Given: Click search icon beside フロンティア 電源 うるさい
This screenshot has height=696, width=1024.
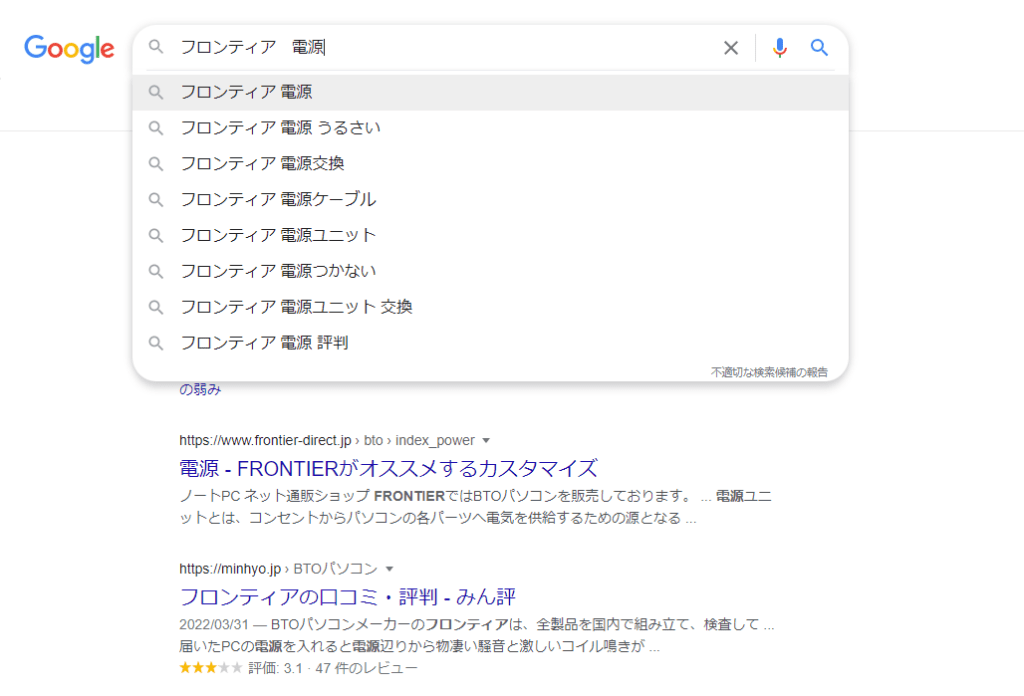Looking at the screenshot, I should click(155, 128).
